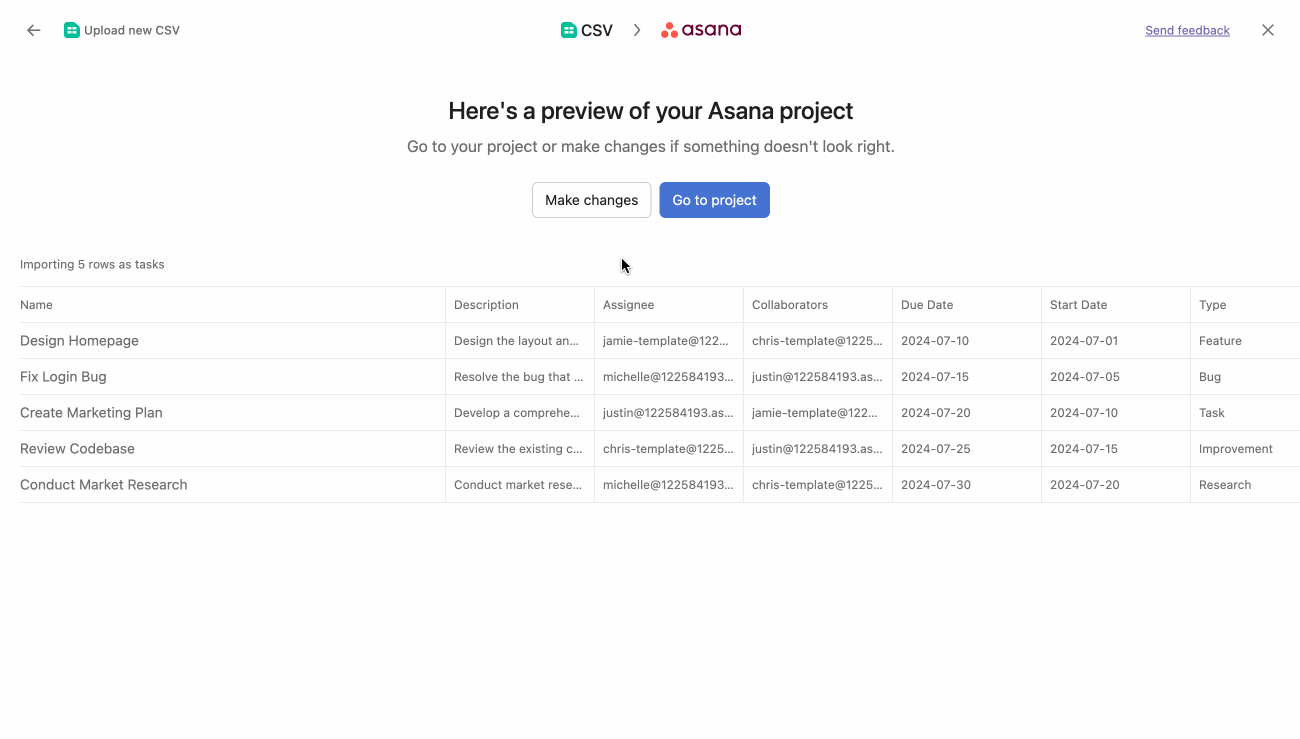Click the Type column header

point(1212,305)
